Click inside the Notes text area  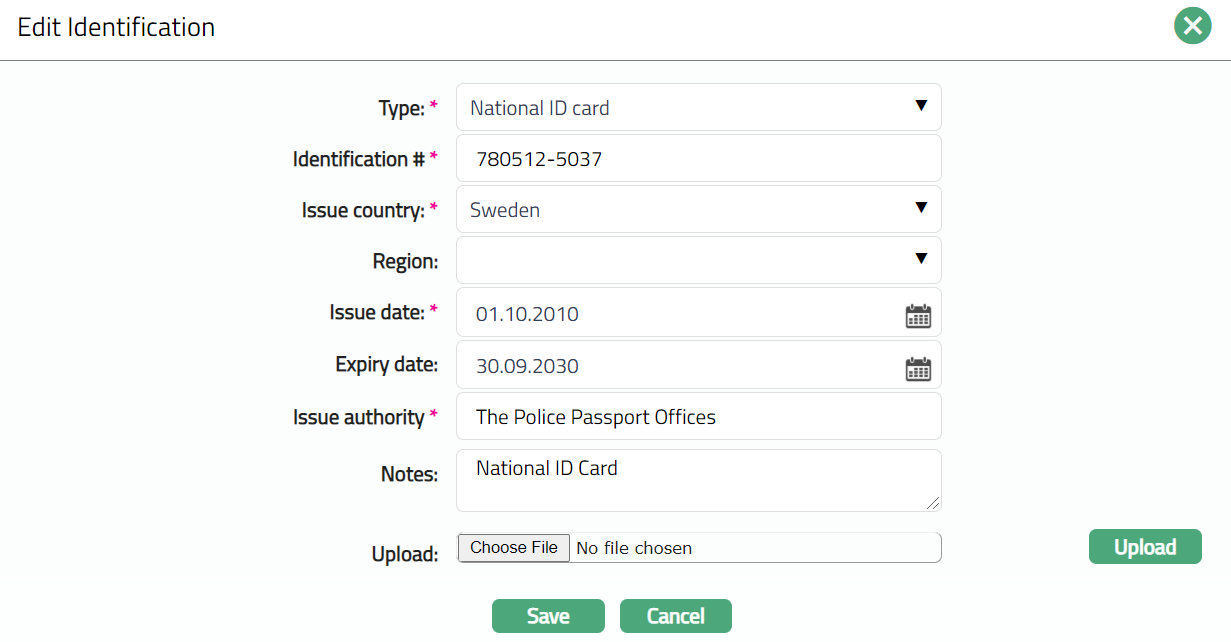tap(698, 480)
